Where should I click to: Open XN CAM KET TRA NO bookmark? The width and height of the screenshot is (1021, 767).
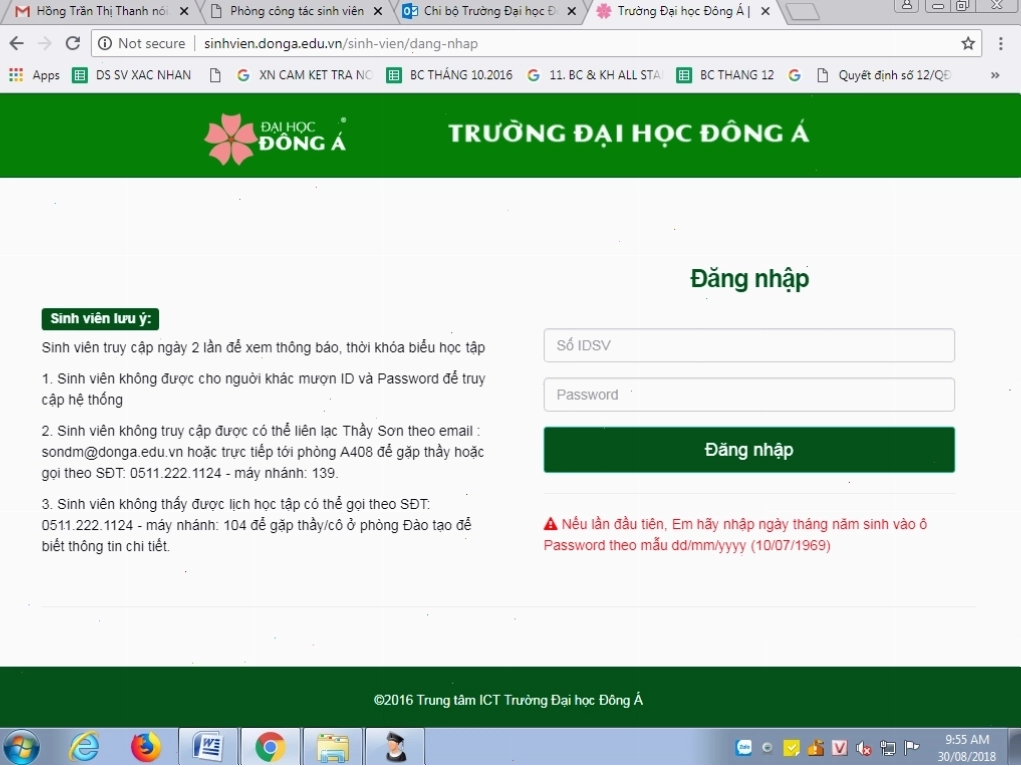pos(304,75)
